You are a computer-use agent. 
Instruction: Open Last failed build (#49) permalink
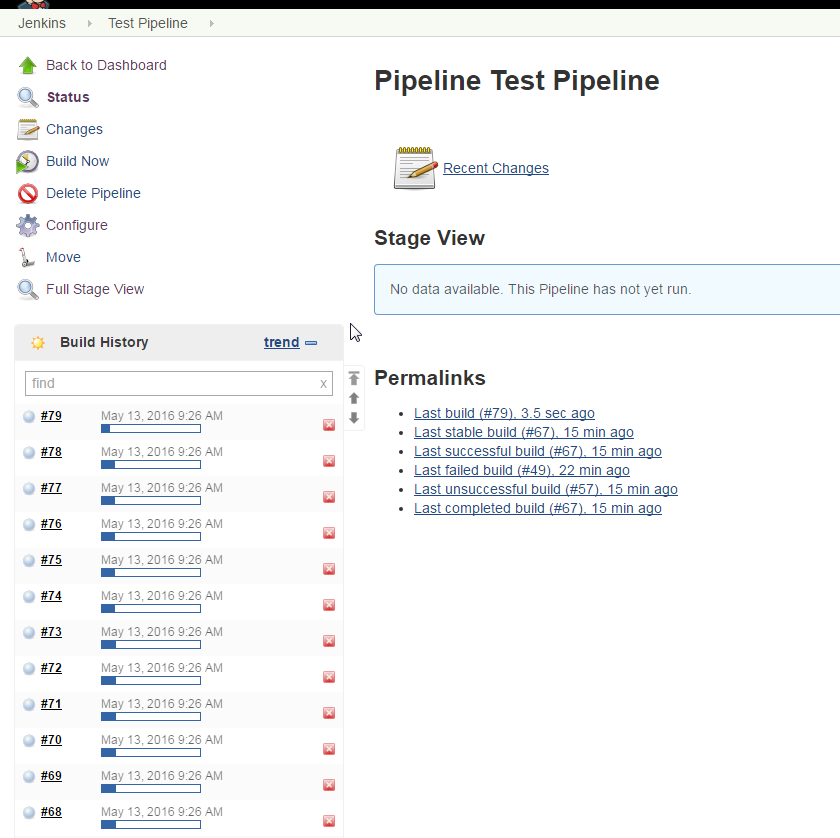[521, 470]
